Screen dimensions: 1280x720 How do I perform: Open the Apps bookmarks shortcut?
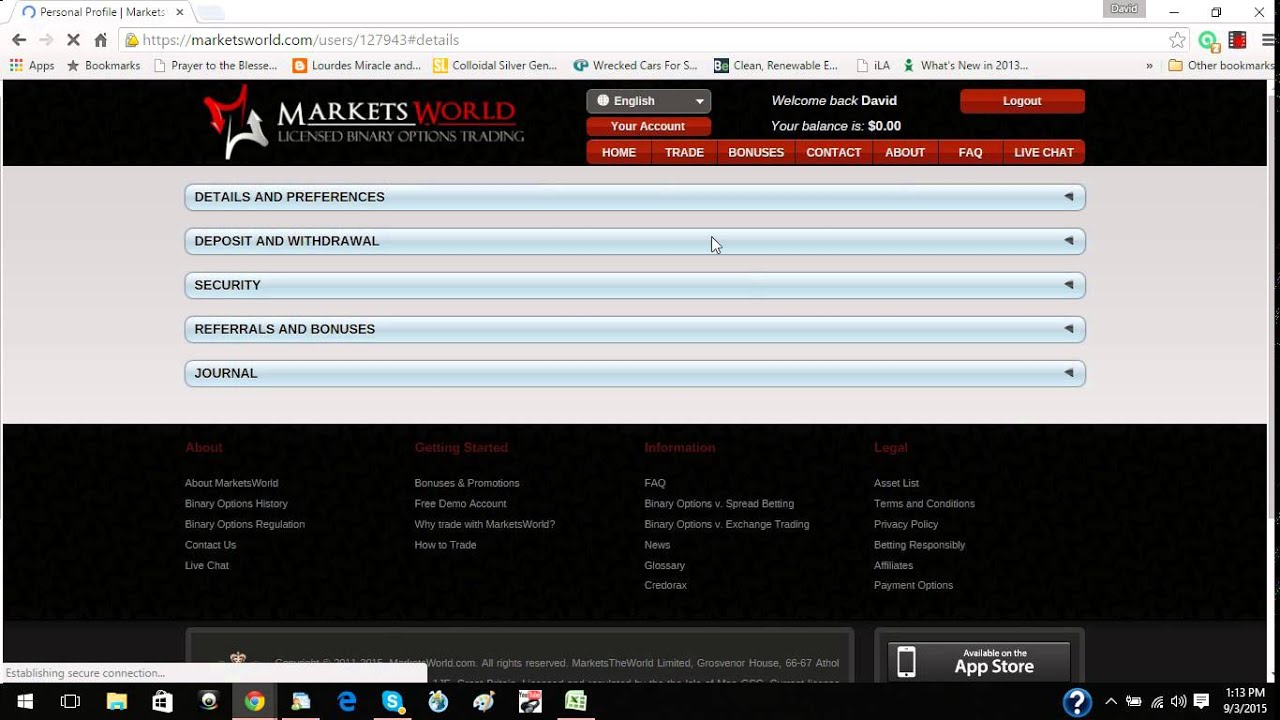pos(32,66)
